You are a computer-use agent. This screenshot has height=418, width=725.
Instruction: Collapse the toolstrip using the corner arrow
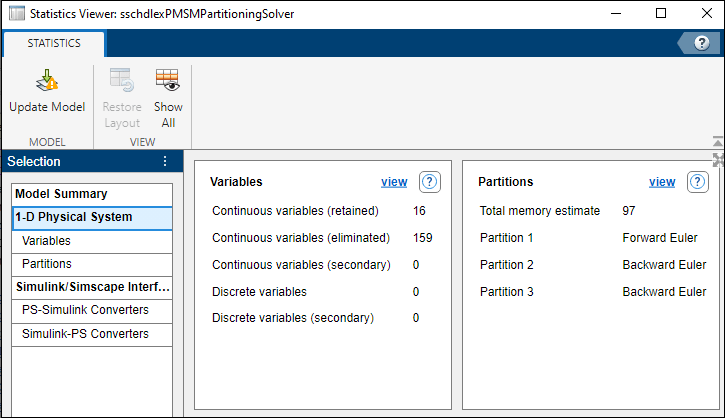[x=717, y=142]
